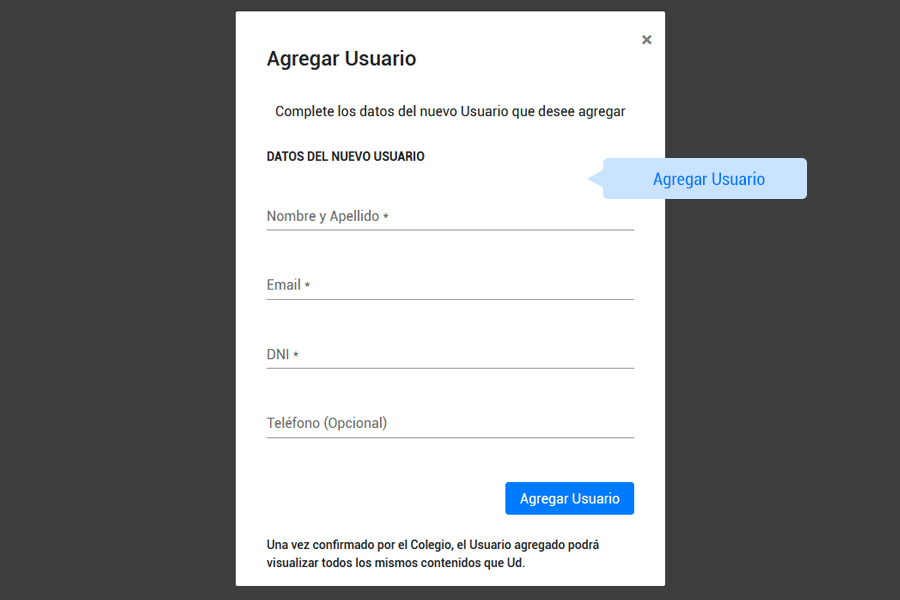Click the Agregar Usuario dialog heading
Screen dimensions: 900x600
click(341, 59)
